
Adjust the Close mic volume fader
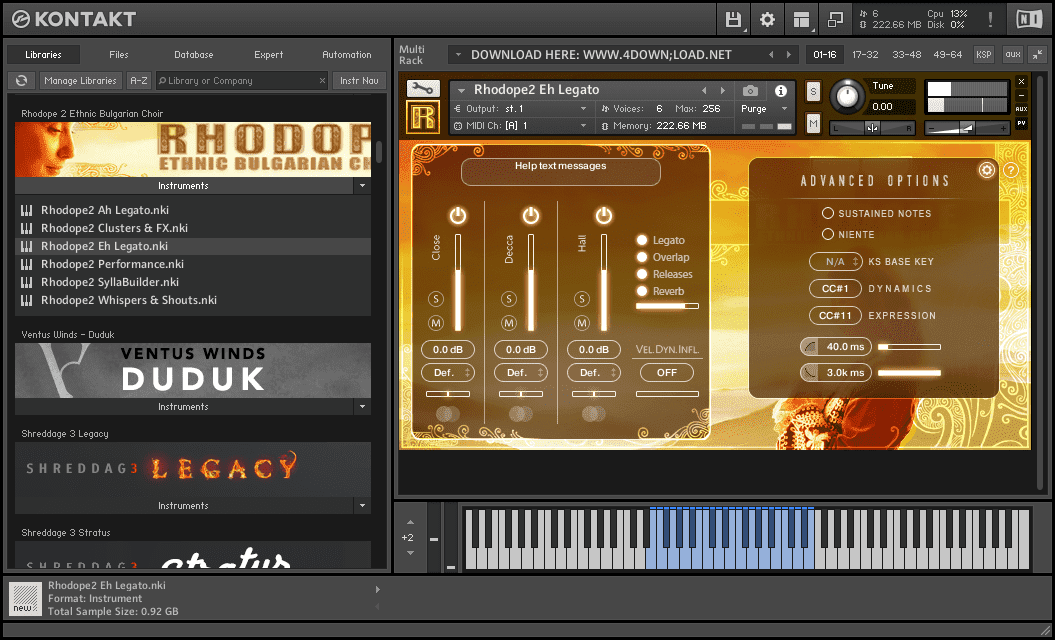pyautogui.click(x=458, y=283)
